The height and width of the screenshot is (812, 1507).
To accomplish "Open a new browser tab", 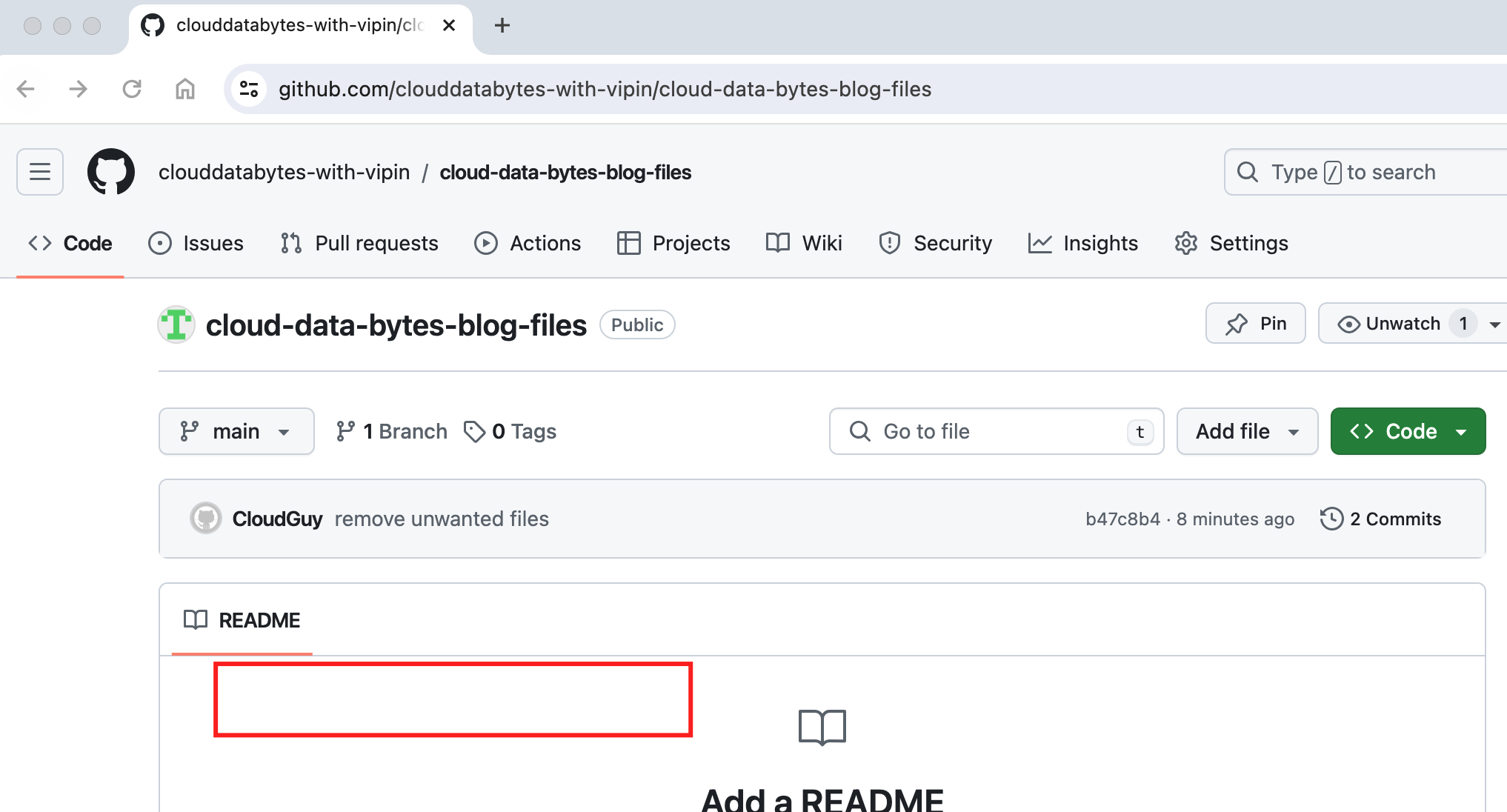I will click(x=502, y=25).
